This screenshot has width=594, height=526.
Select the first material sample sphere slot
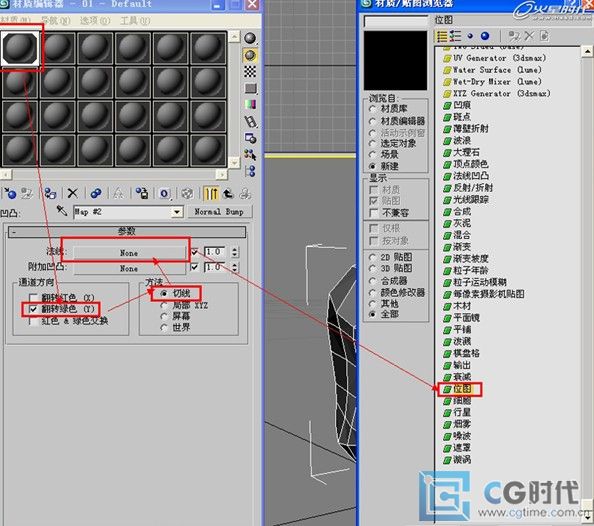[20, 48]
